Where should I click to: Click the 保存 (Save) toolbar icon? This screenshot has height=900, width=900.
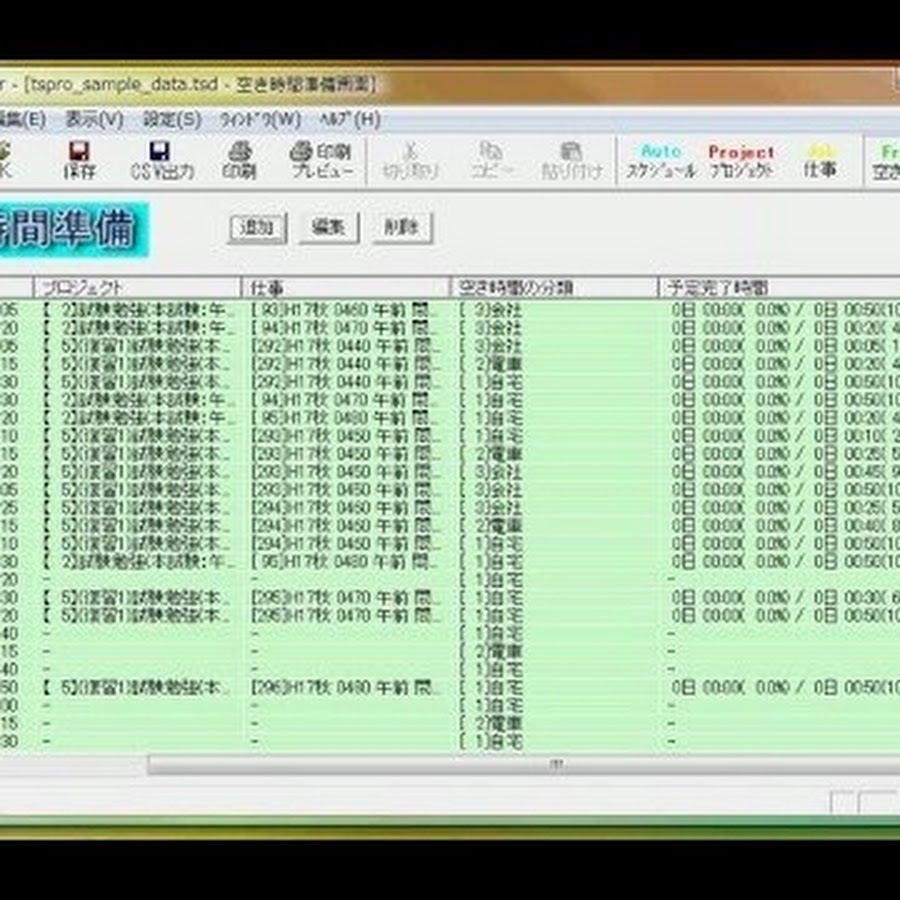(x=79, y=159)
